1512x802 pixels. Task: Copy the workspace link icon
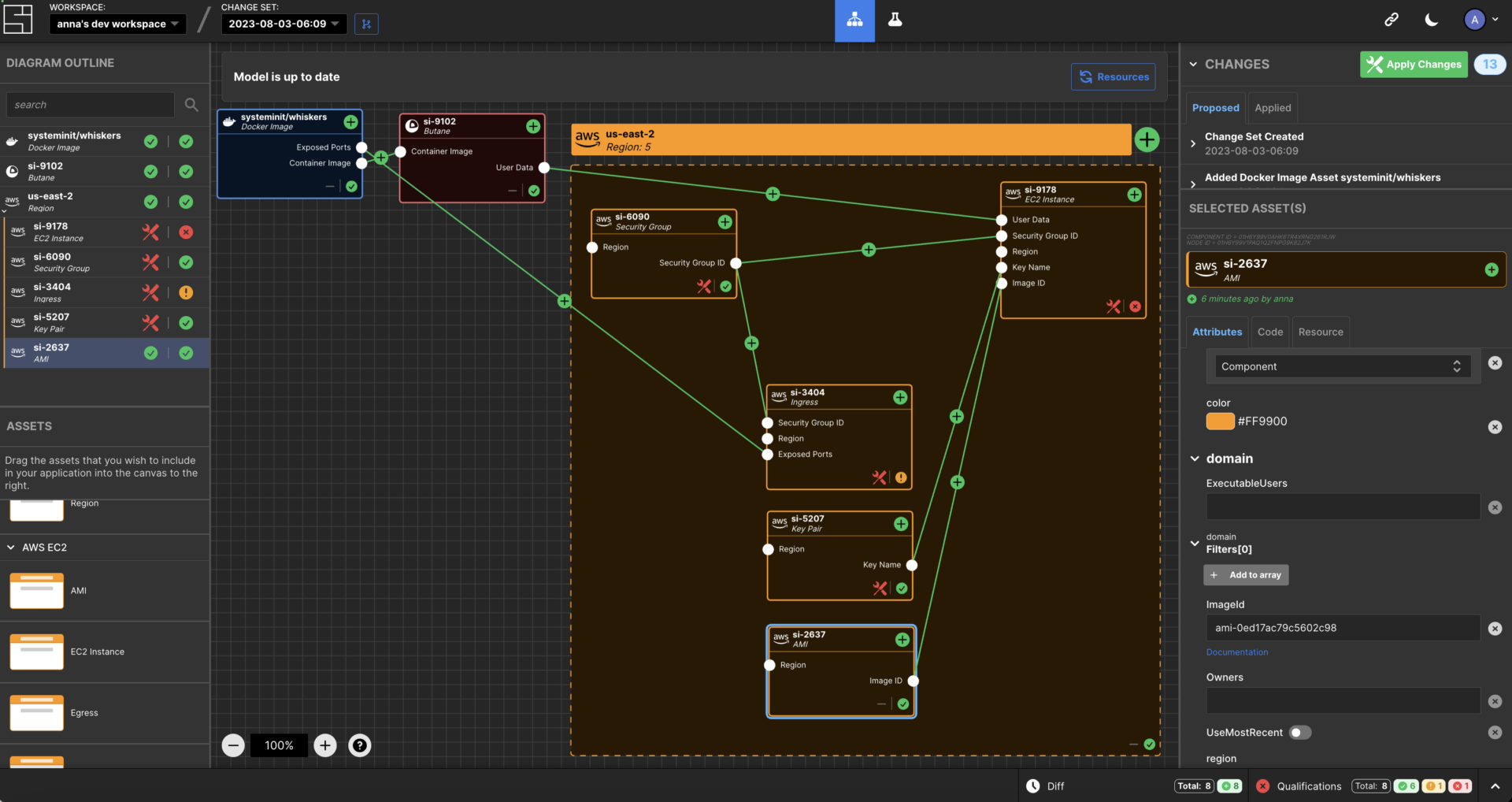(1392, 20)
